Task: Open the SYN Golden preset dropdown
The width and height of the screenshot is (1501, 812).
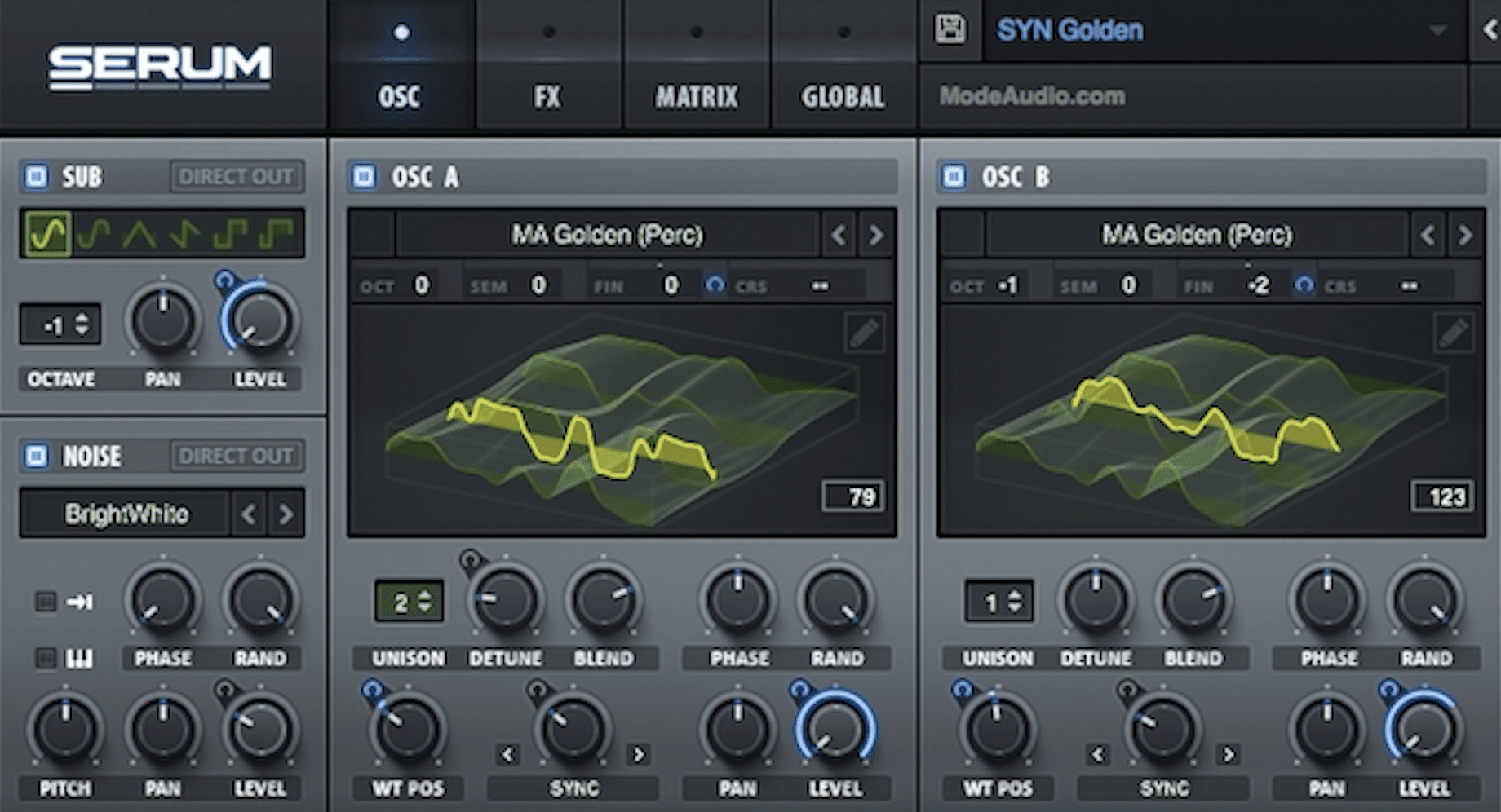Action: [x=1224, y=30]
